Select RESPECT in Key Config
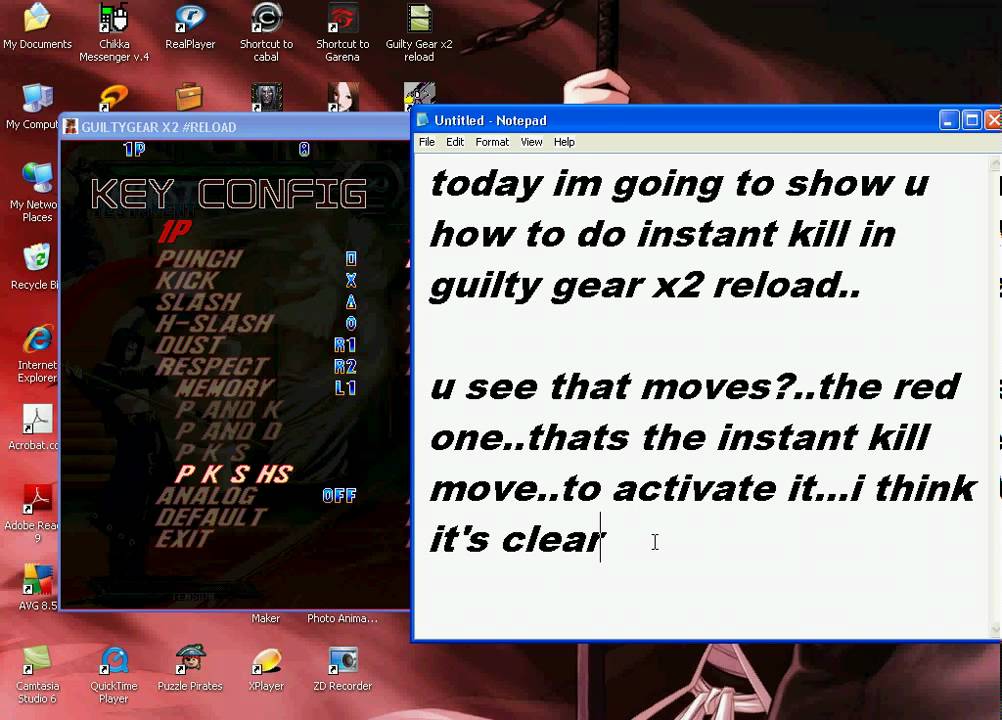The image size is (1002, 720). (x=213, y=367)
